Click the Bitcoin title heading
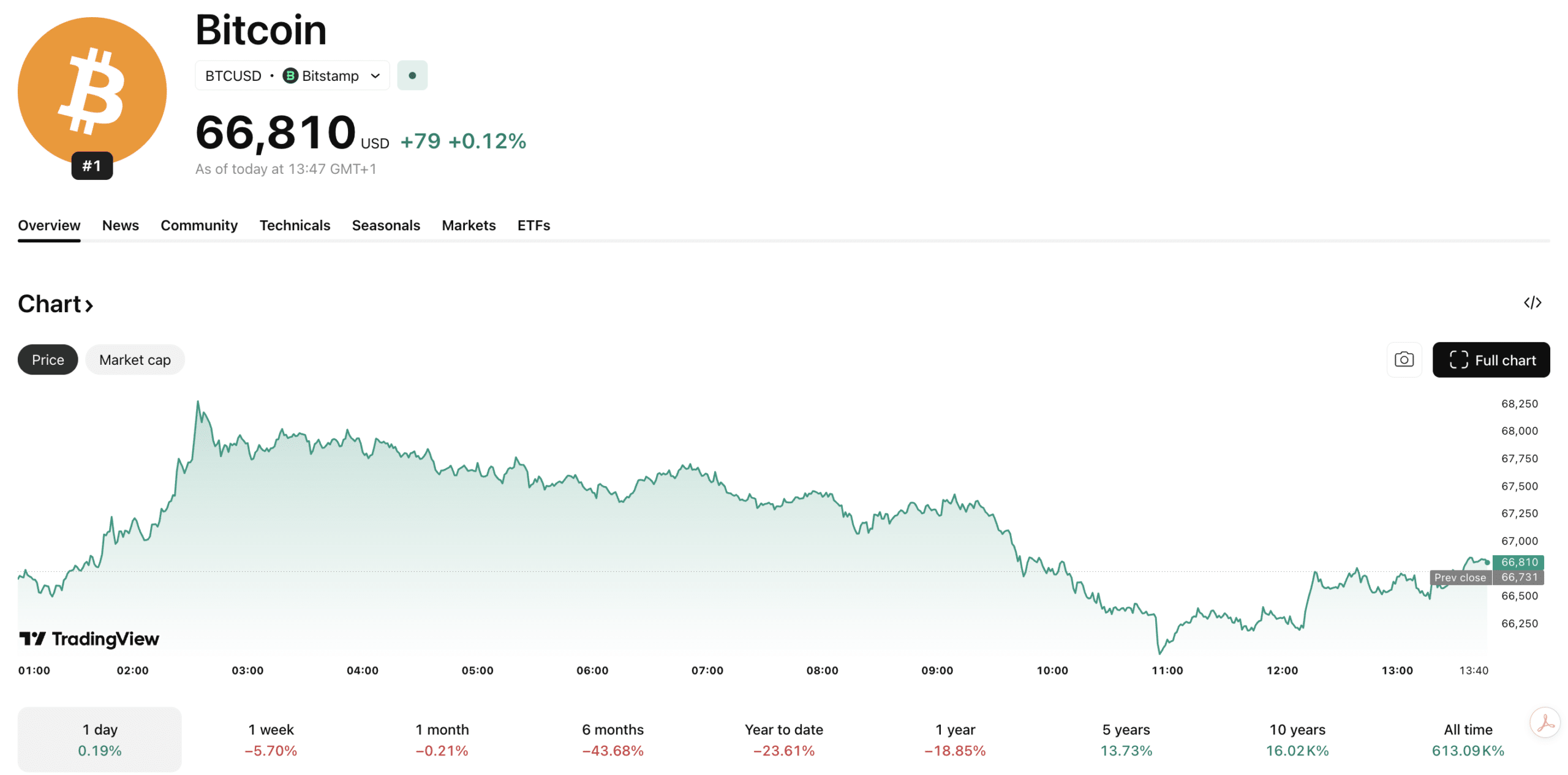Viewport: 1568px width, 775px height. [x=261, y=29]
